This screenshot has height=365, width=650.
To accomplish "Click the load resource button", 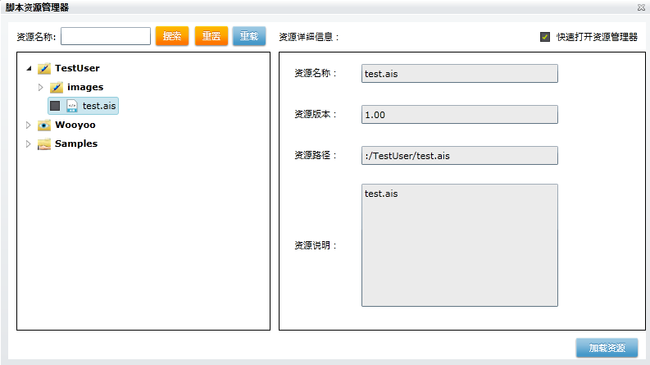I will [607, 348].
